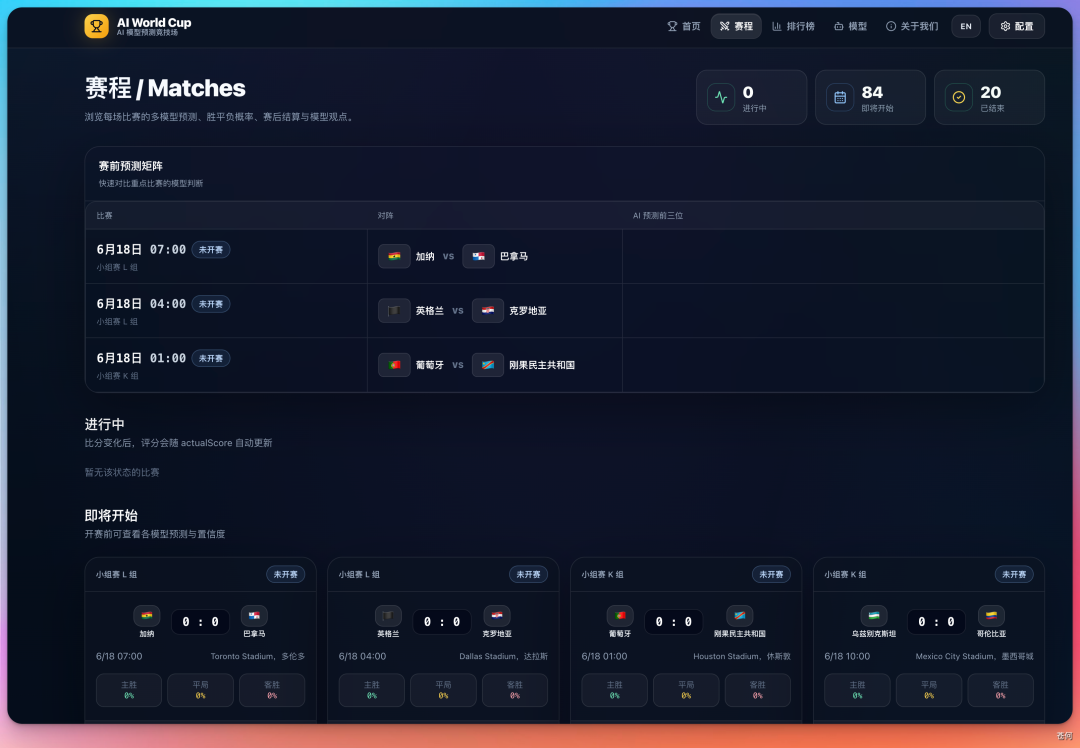The width and height of the screenshot is (1080, 748).
Task: Click 未开赛 badge on the 乌兹别克斯坦 match card
Action: tap(1014, 574)
